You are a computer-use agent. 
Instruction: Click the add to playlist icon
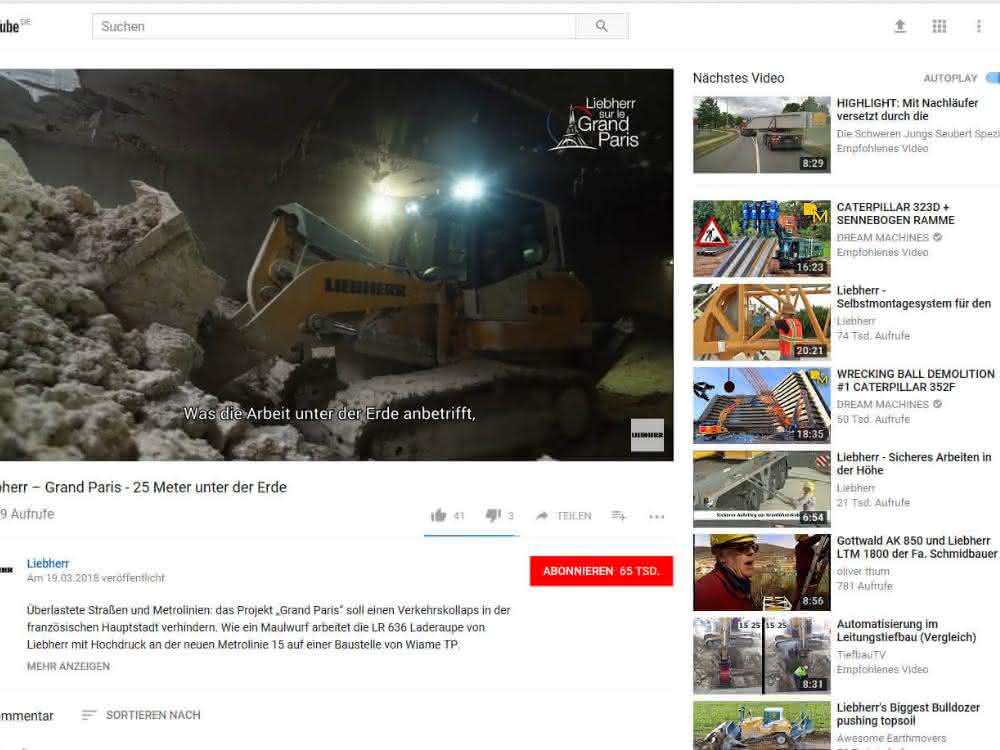[x=619, y=515]
